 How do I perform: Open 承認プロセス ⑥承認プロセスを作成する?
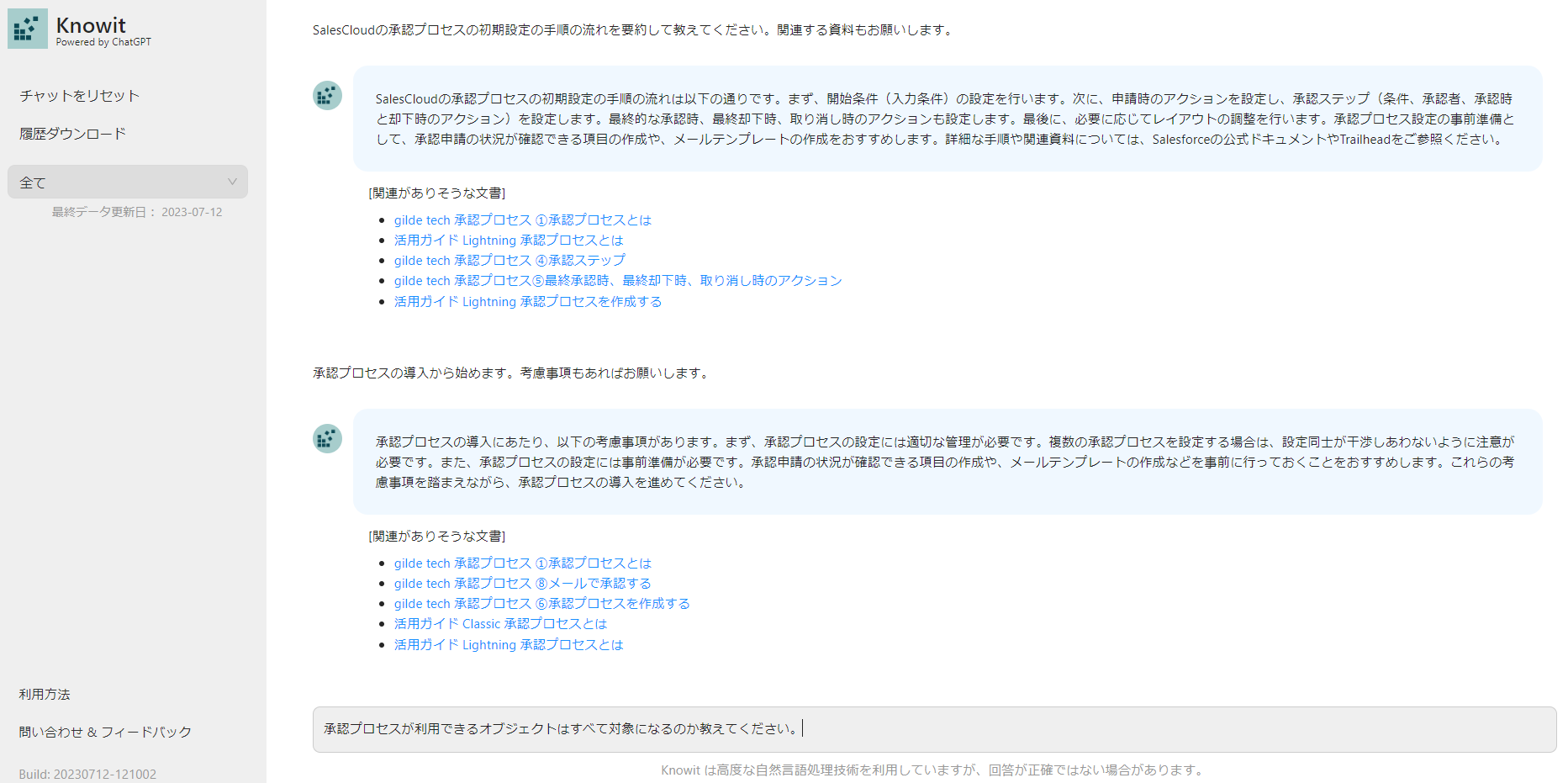[541, 603]
